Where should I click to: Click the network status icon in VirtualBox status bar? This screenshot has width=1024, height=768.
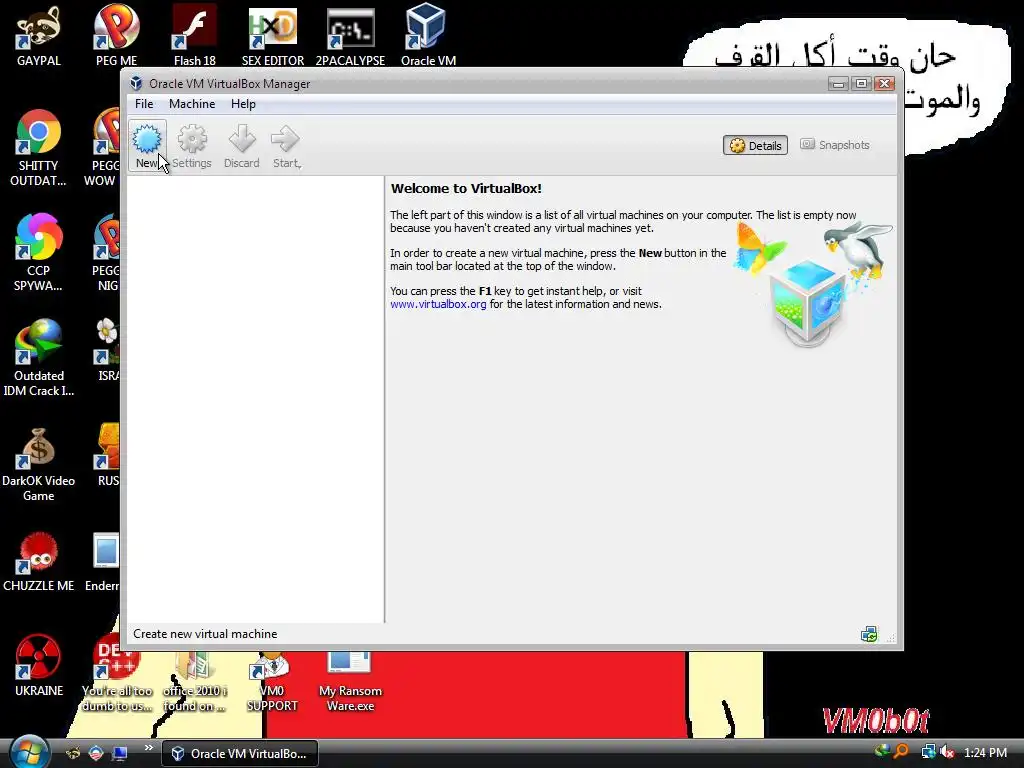click(x=869, y=634)
